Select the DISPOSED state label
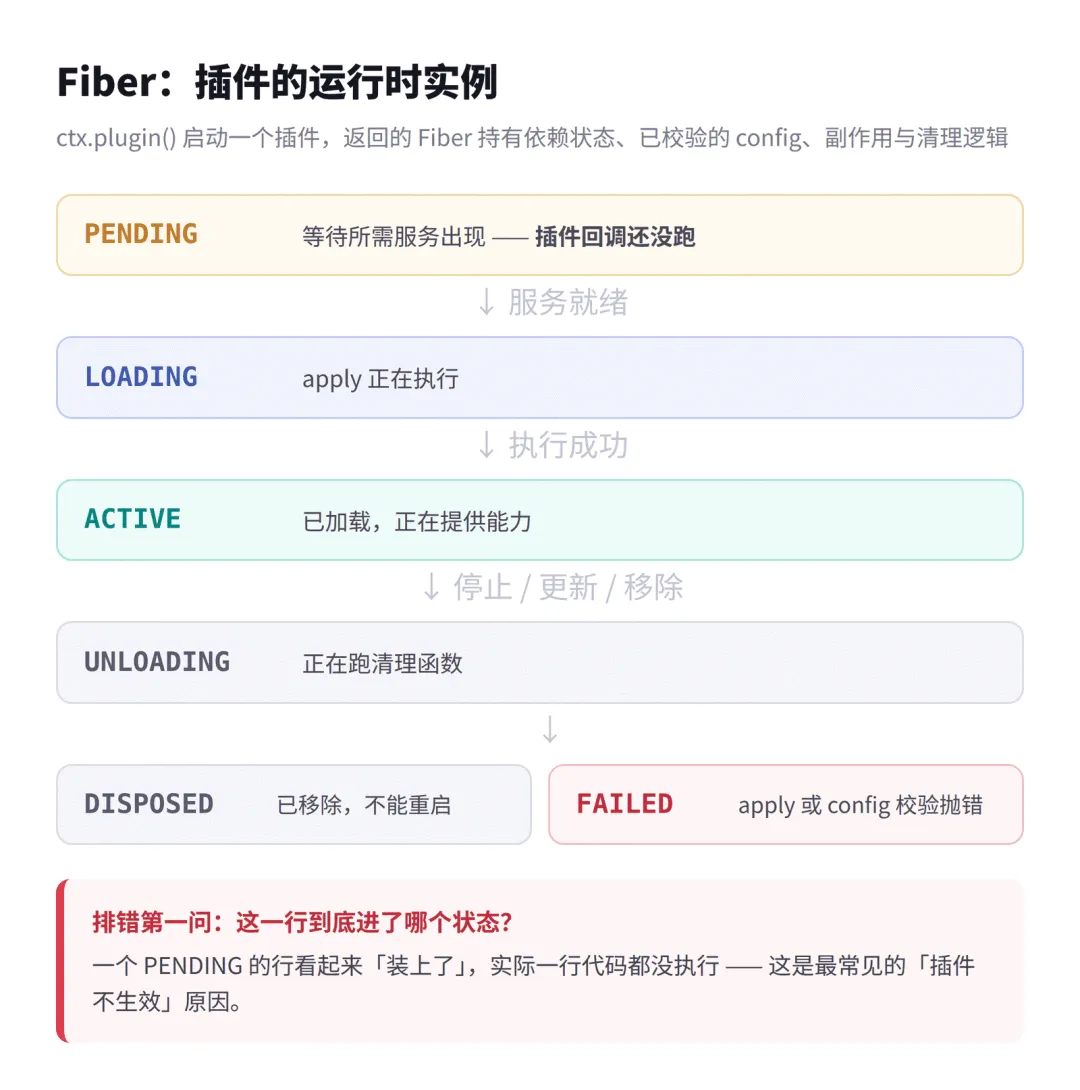 coord(149,804)
